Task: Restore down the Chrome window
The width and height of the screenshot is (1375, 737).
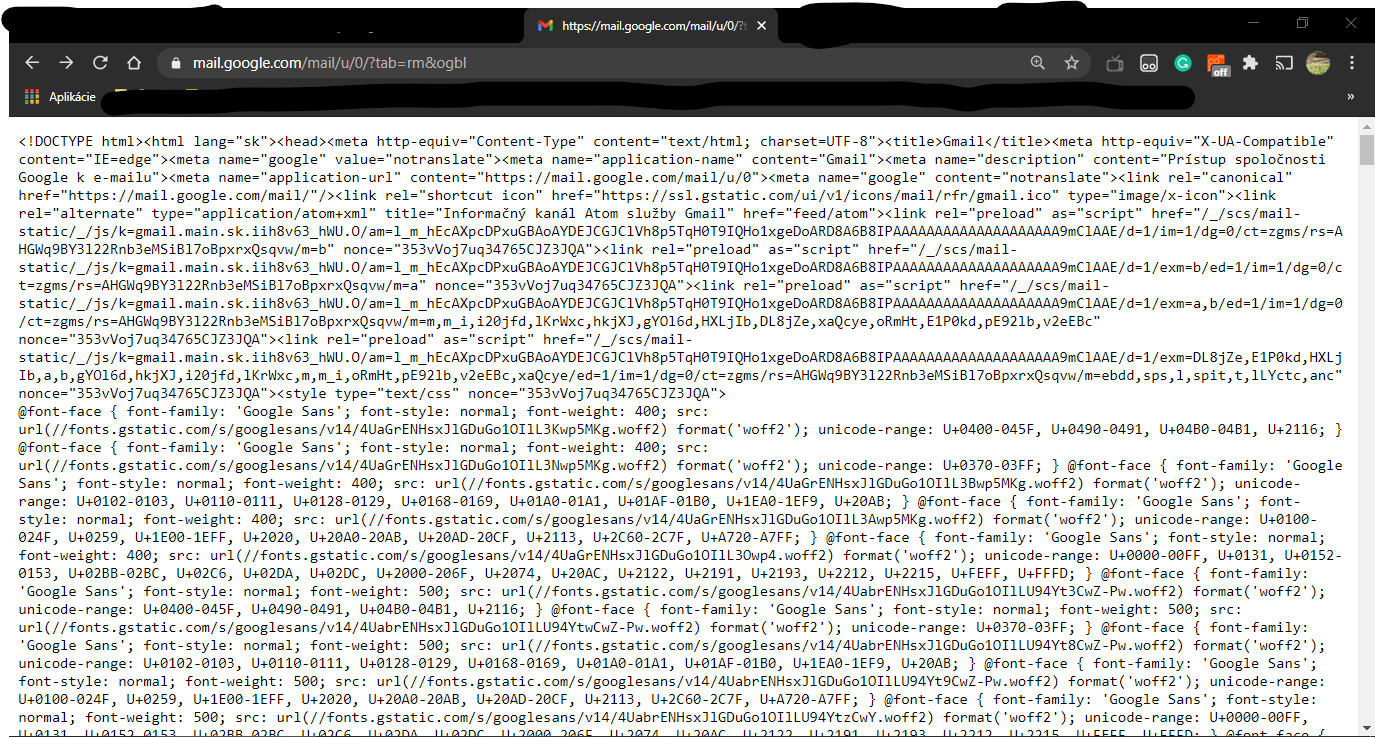Action: (1302, 23)
